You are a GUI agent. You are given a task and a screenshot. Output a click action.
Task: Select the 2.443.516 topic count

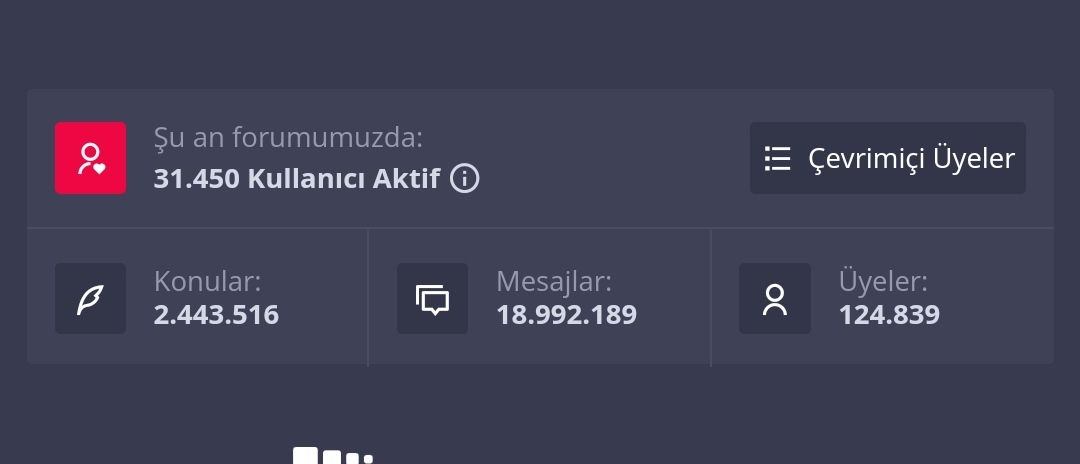pyautogui.click(x=216, y=315)
